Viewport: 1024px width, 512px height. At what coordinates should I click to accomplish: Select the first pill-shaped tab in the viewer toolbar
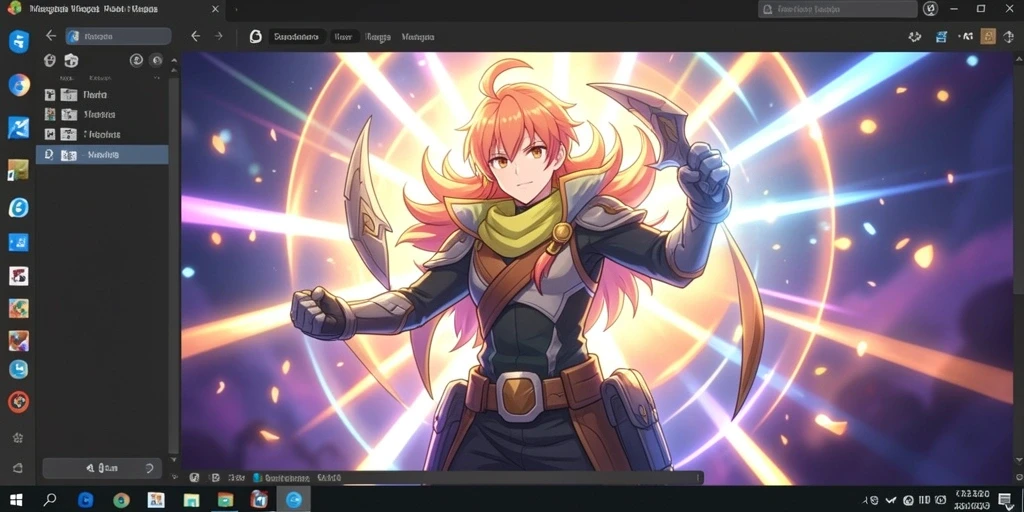[296, 37]
